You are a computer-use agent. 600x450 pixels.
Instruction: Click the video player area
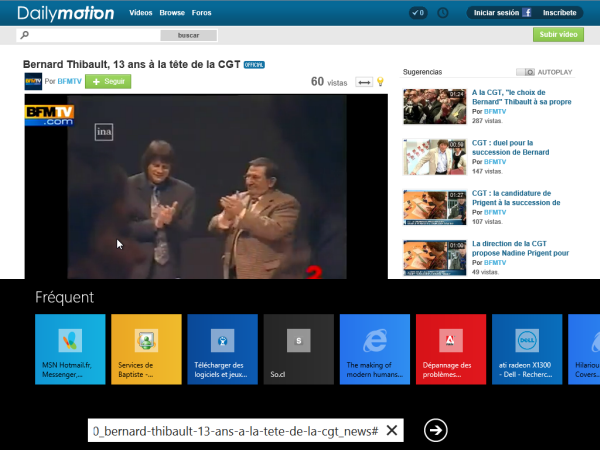pos(206,187)
